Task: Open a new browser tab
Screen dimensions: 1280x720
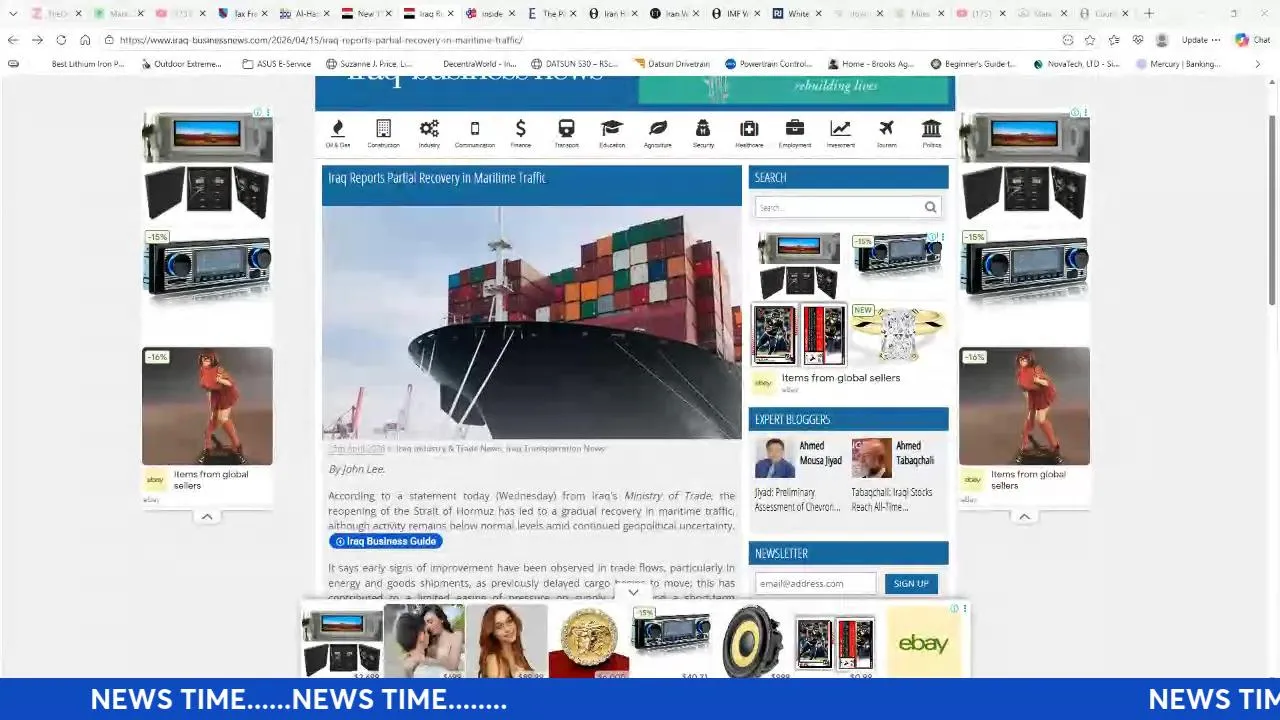Action: point(1149,13)
